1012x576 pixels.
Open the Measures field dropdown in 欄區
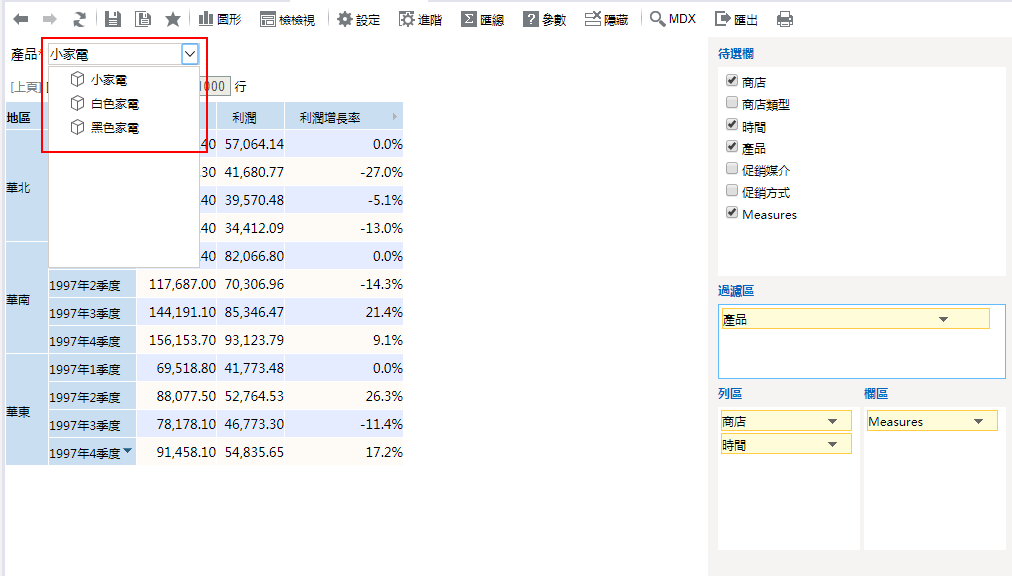tap(977, 422)
